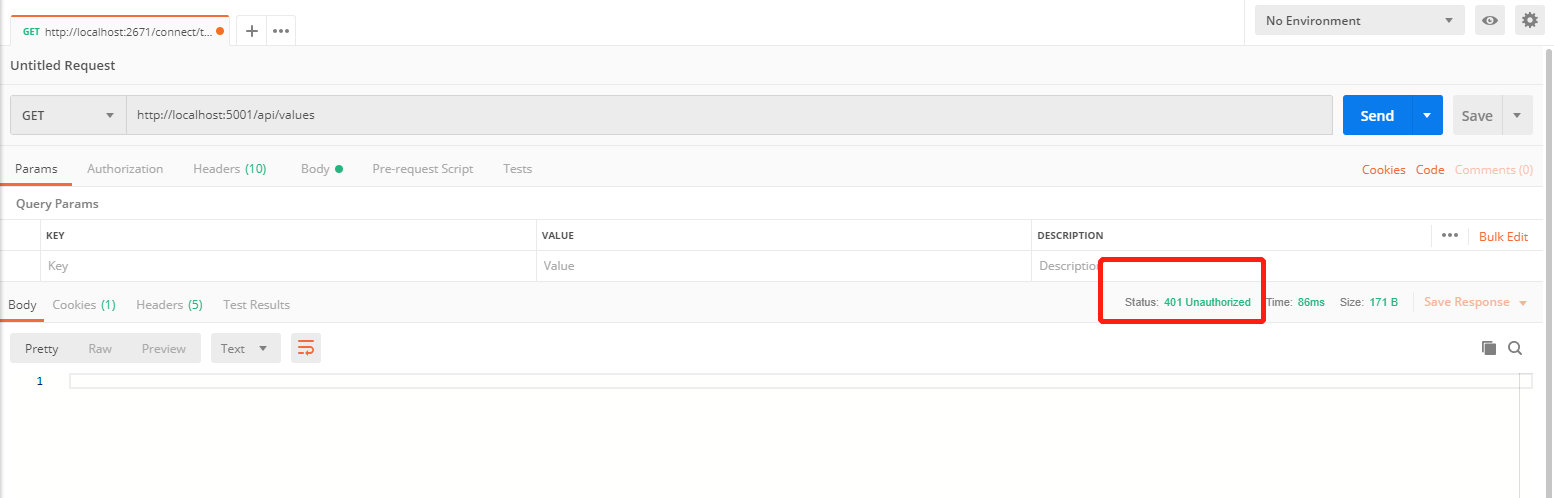Screen dimensions: 1554x498
Task: Change response format Text dropdown
Action: pos(245,348)
